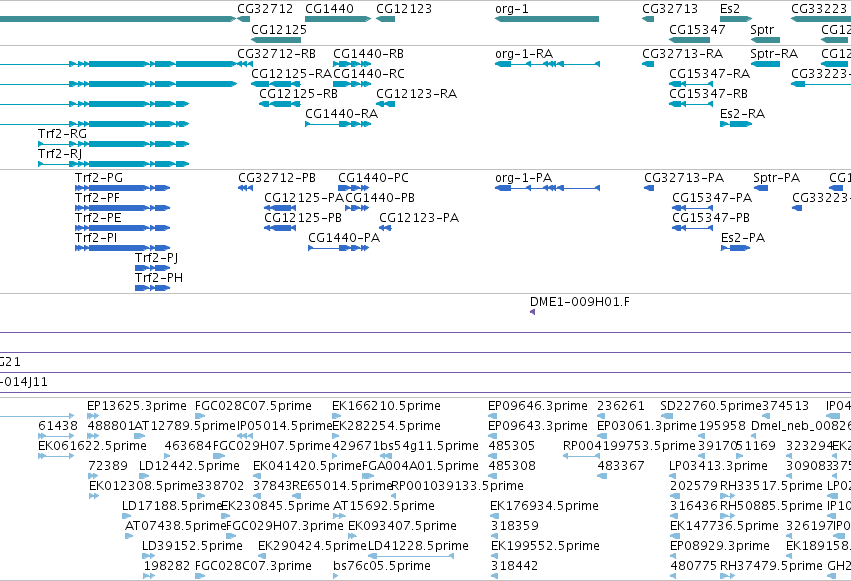Click the CG12125-RB transcript label
The height and width of the screenshot is (581, 851).
299,94
